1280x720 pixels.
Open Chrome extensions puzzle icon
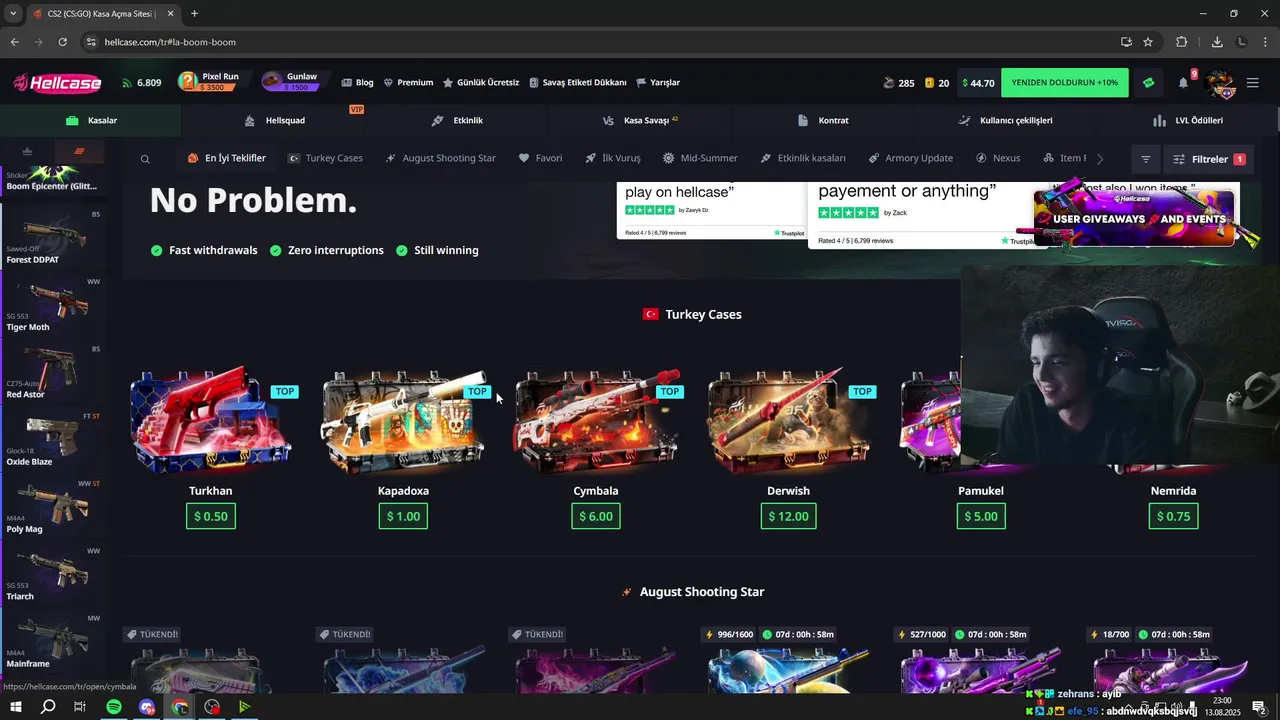click(1181, 42)
